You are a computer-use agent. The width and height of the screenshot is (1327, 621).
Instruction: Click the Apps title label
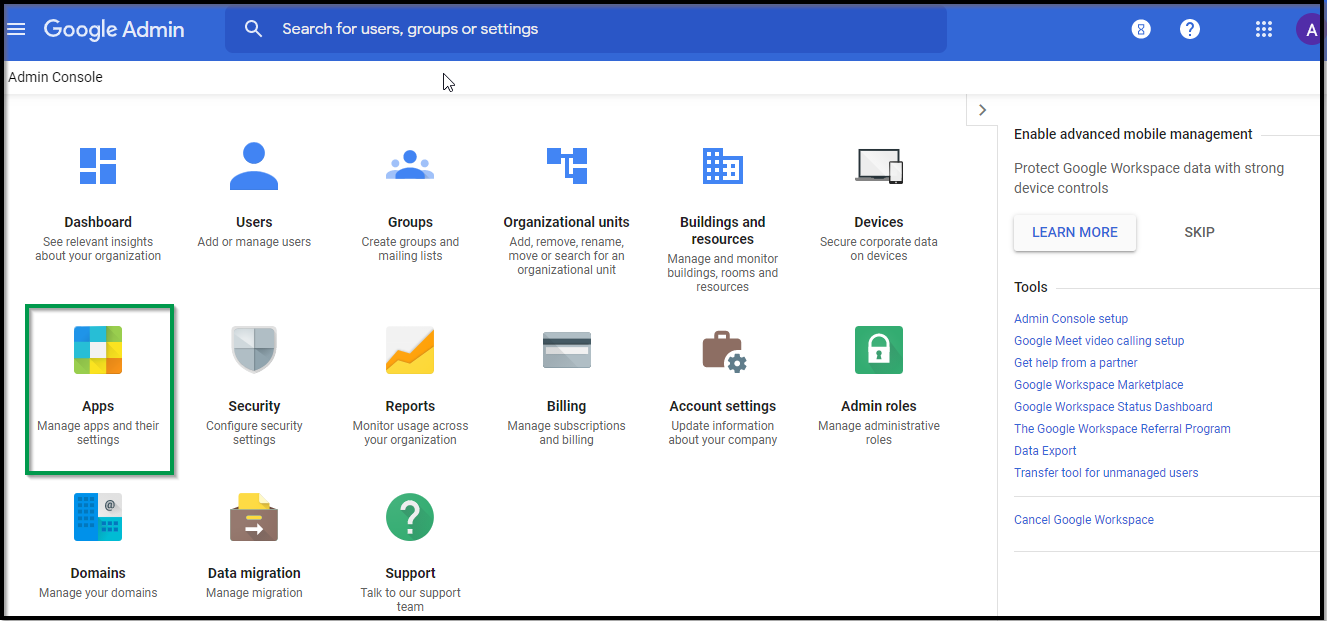pyautogui.click(x=98, y=406)
